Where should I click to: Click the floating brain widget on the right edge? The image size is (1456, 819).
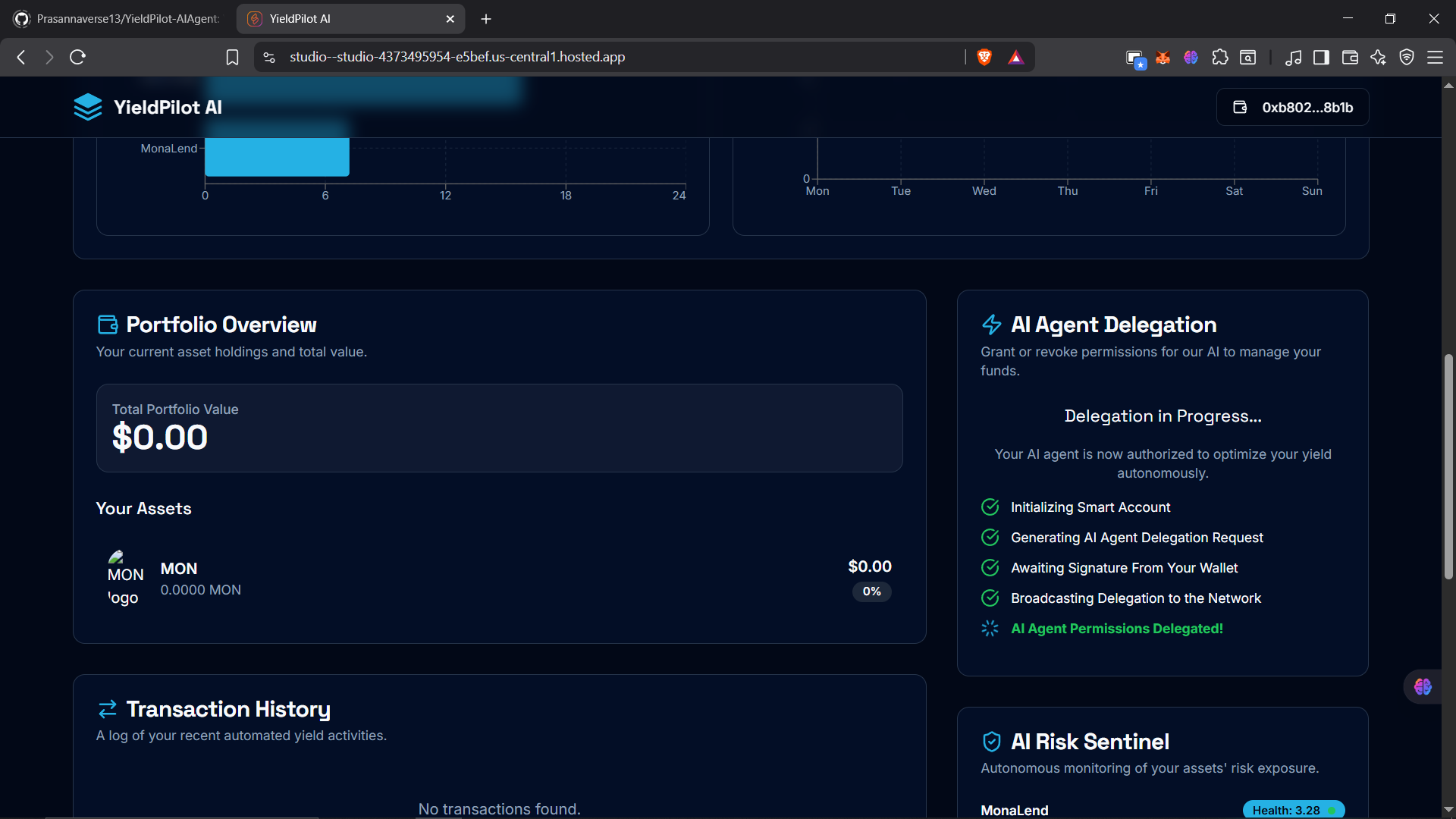pyautogui.click(x=1423, y=686)
